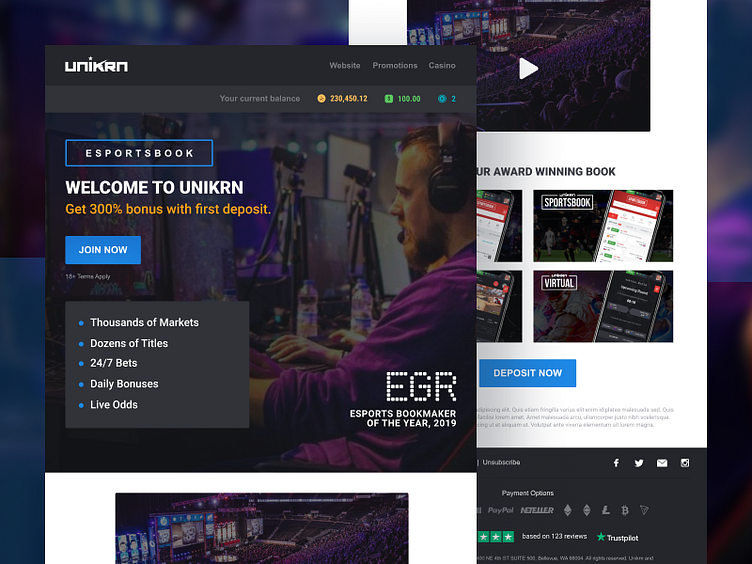
Task: Click the blue token balance icon
Action: [442, 98]
